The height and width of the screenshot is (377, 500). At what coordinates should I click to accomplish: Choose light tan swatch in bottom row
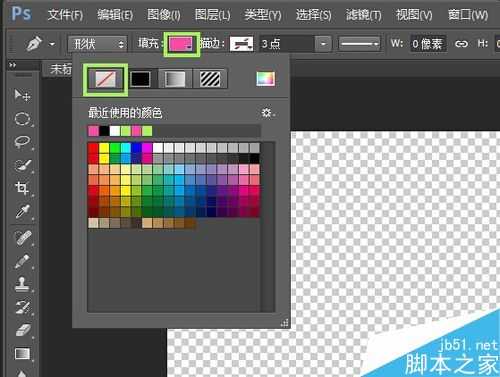[93, 223]
